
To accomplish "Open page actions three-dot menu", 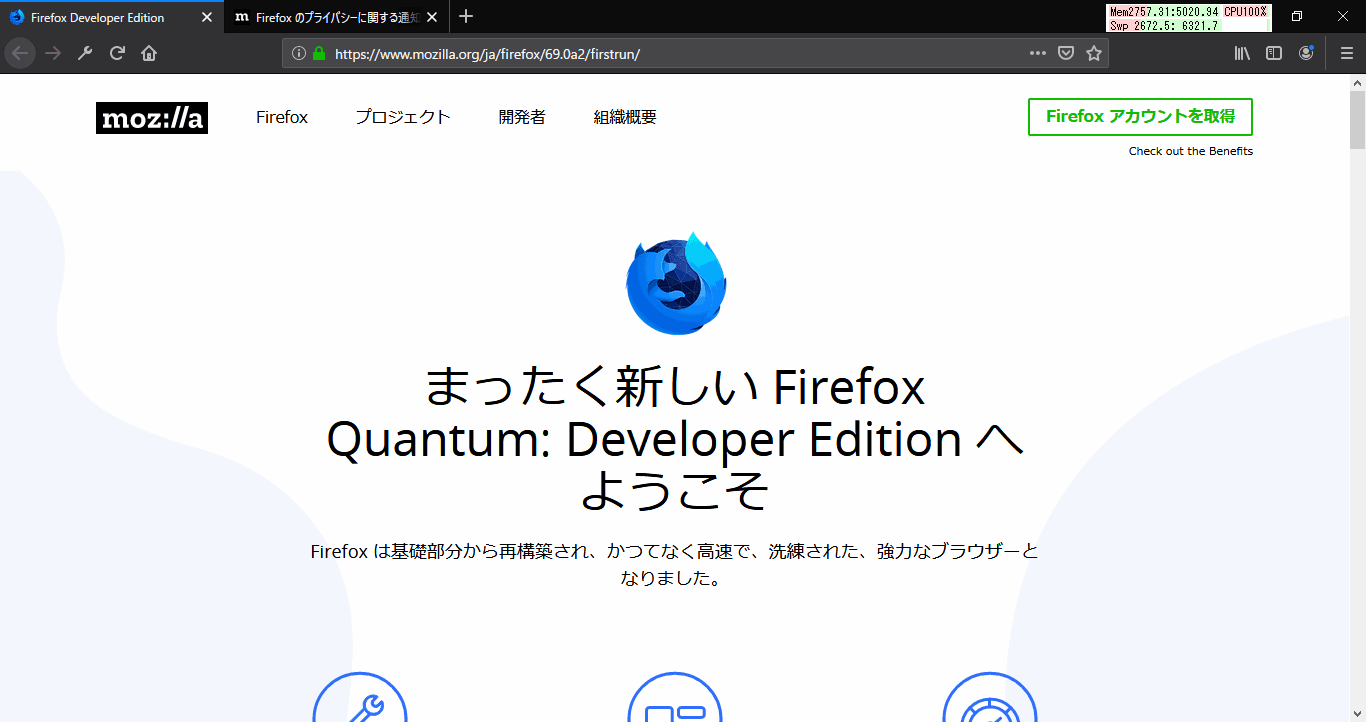I will pyautogui.click(x=1038, y=53).
